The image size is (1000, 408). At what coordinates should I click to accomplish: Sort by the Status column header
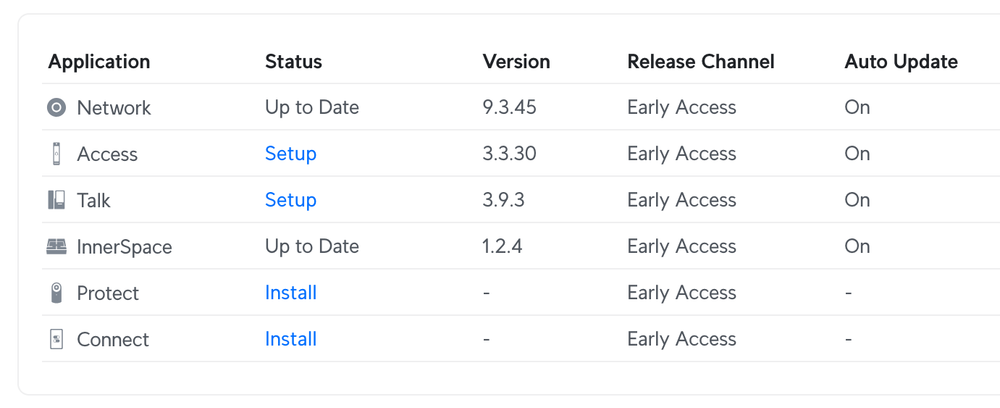(x=293, y=62)
